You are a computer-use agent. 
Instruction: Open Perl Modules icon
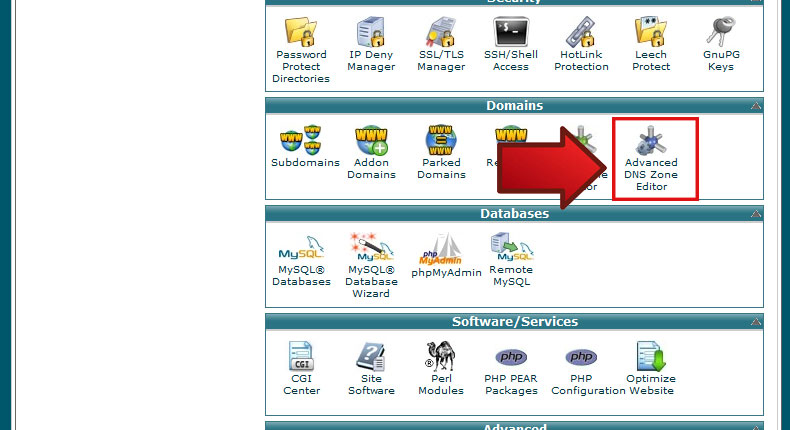[x=440, y=356]
